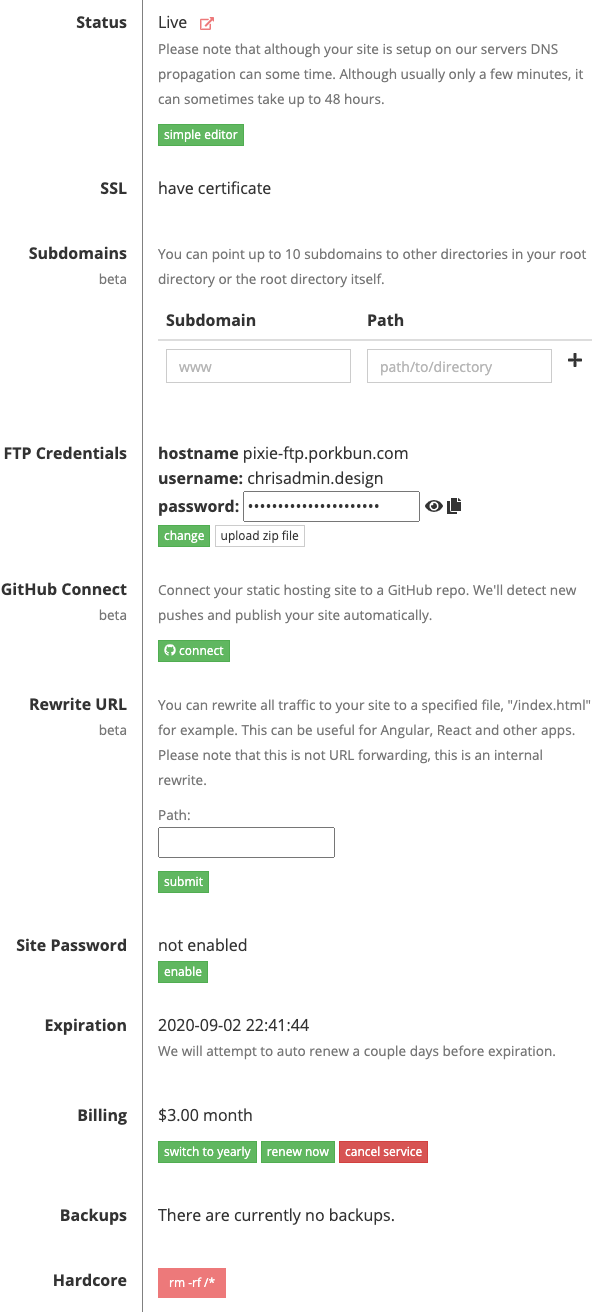
Task: Focus the Rewrite URL path field
Action: (x=246, y=842)
